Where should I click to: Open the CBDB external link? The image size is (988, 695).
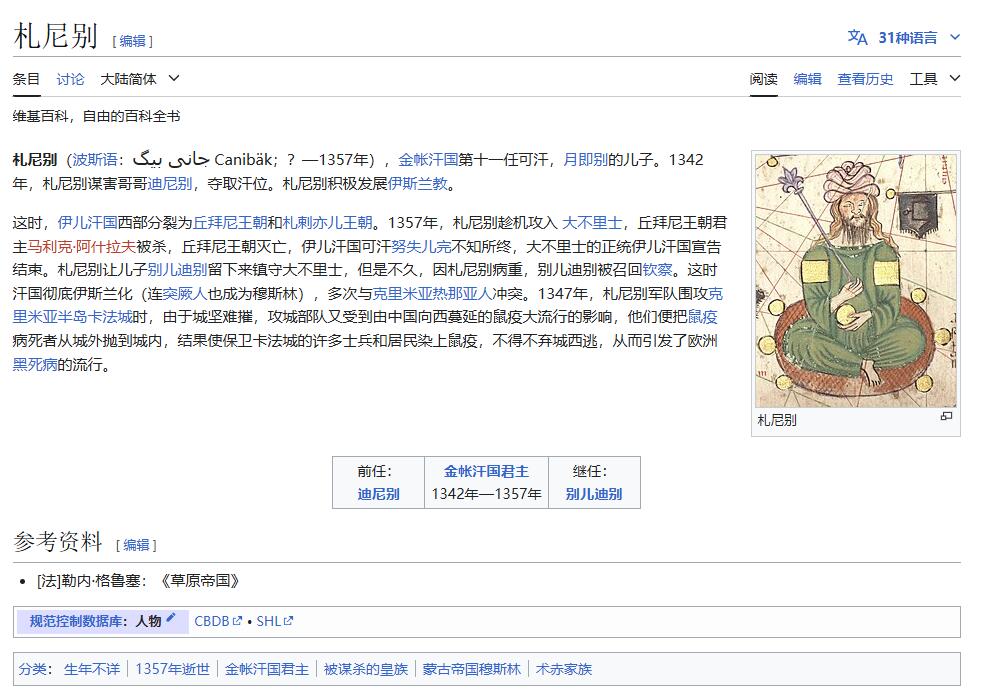[218, 621]
